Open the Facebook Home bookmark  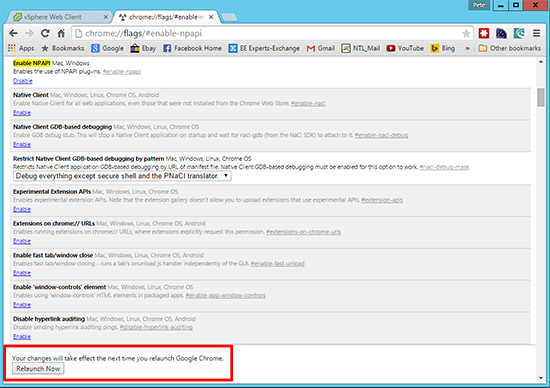(x=192, y=48)
